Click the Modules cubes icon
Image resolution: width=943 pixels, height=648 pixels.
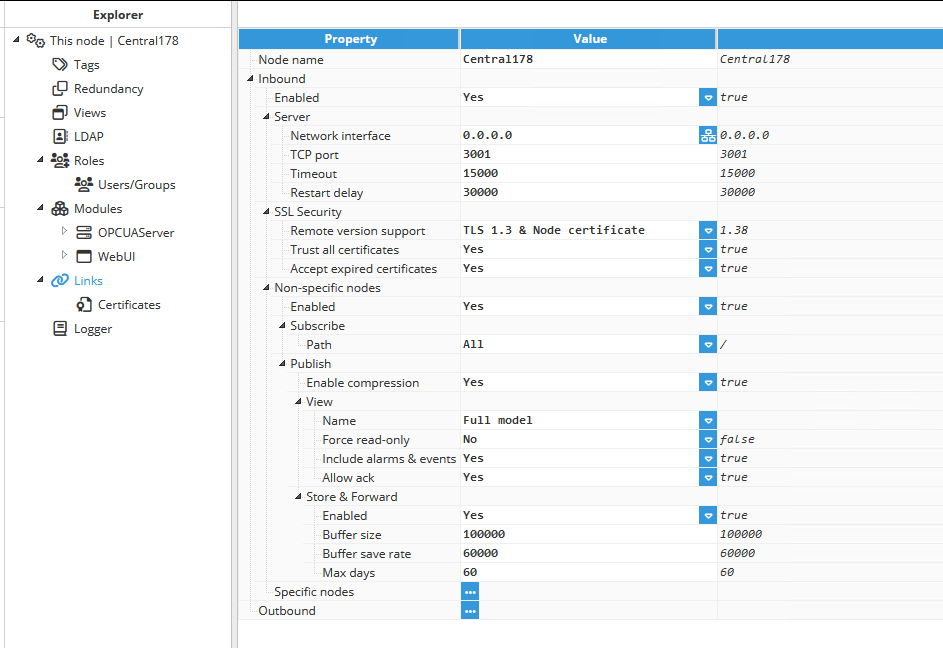pyautogui.click(x=60, y=208)
